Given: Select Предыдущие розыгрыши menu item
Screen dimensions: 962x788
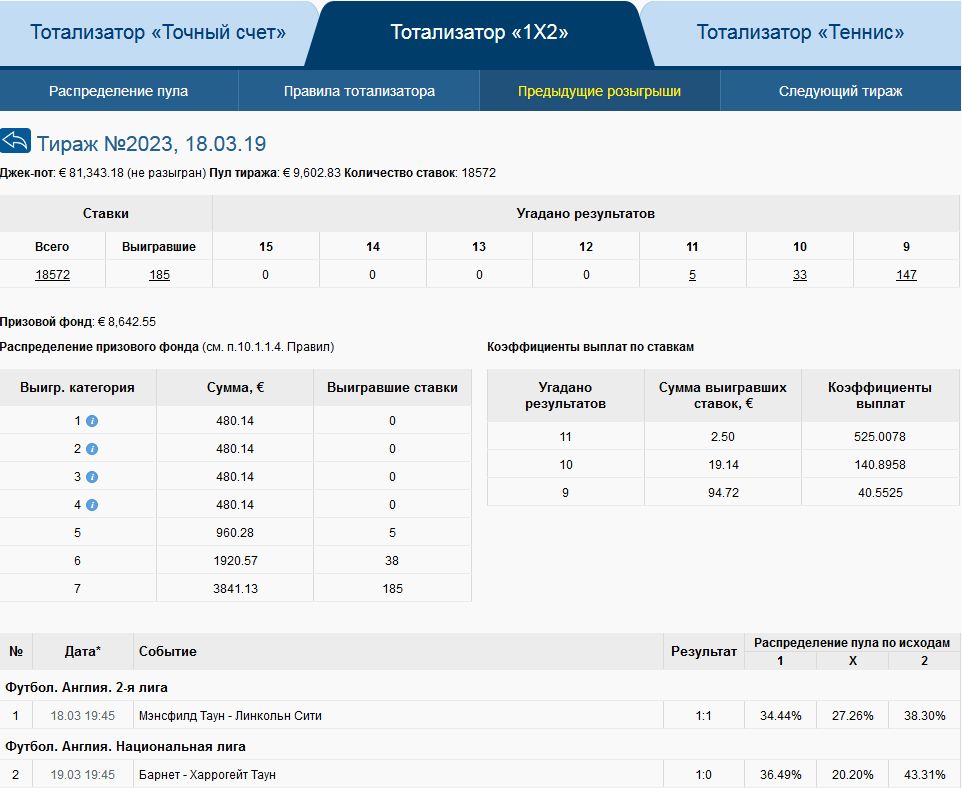Looking at the screenshot, I should click(599, 91).
